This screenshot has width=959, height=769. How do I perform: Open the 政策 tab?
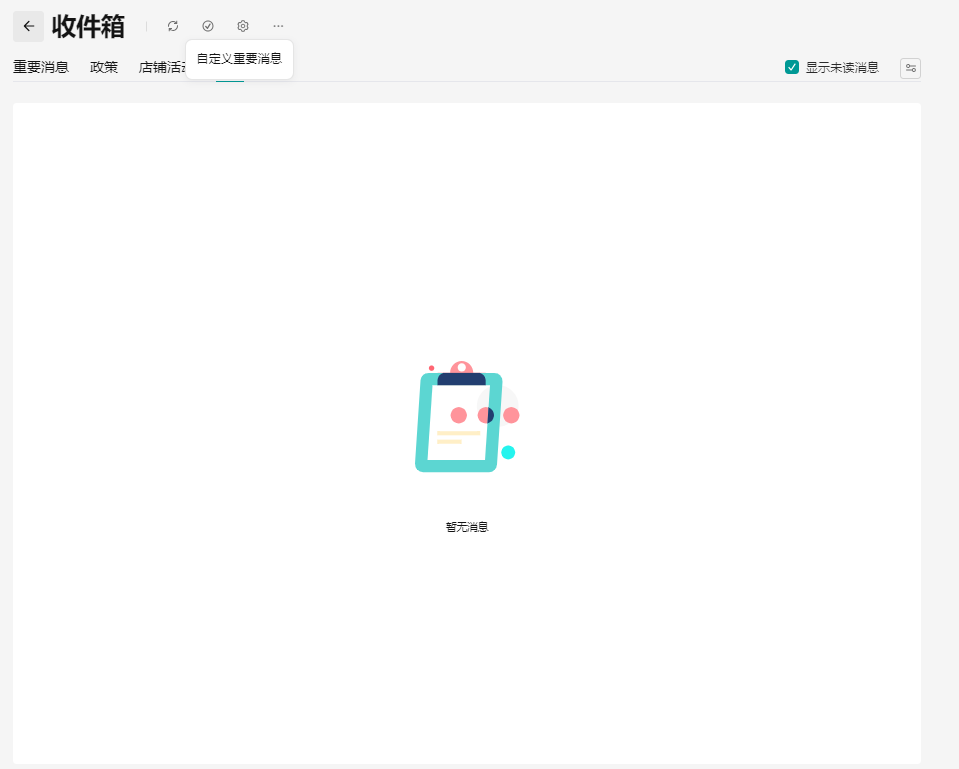coord(104,68)
